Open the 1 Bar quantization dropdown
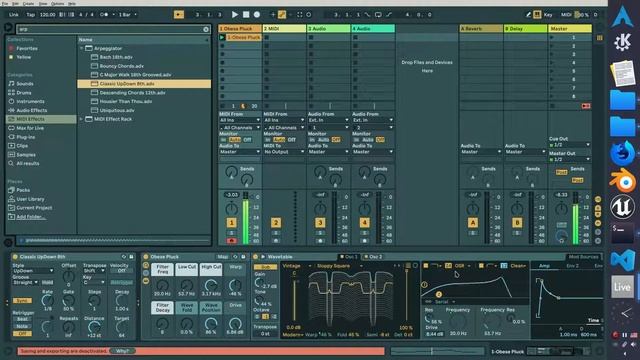The image size is (640, 360). [x=127, y=15]
